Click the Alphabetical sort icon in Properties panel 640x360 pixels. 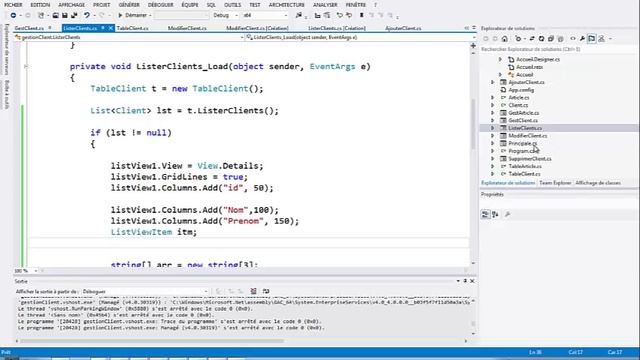[x=495, y=214]
